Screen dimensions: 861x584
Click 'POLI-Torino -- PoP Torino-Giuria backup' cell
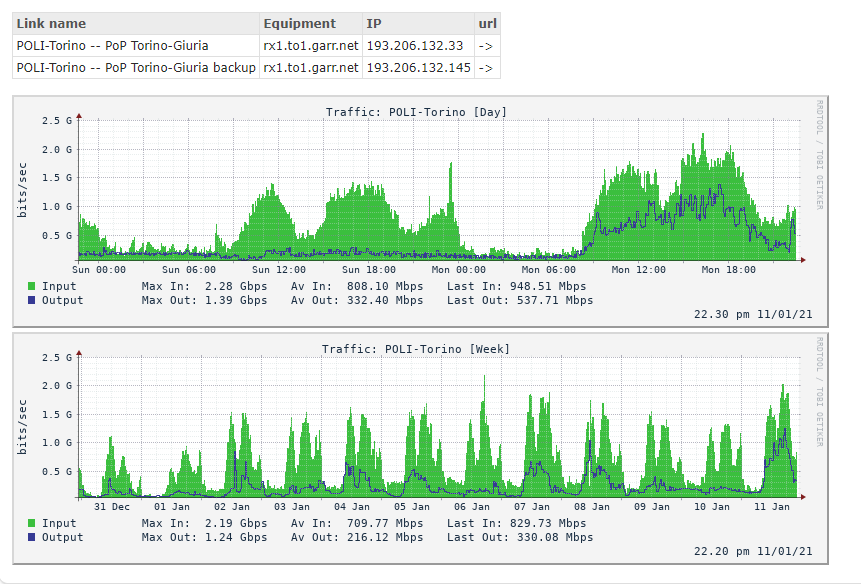pyautogui.click(x=136, y=68)
